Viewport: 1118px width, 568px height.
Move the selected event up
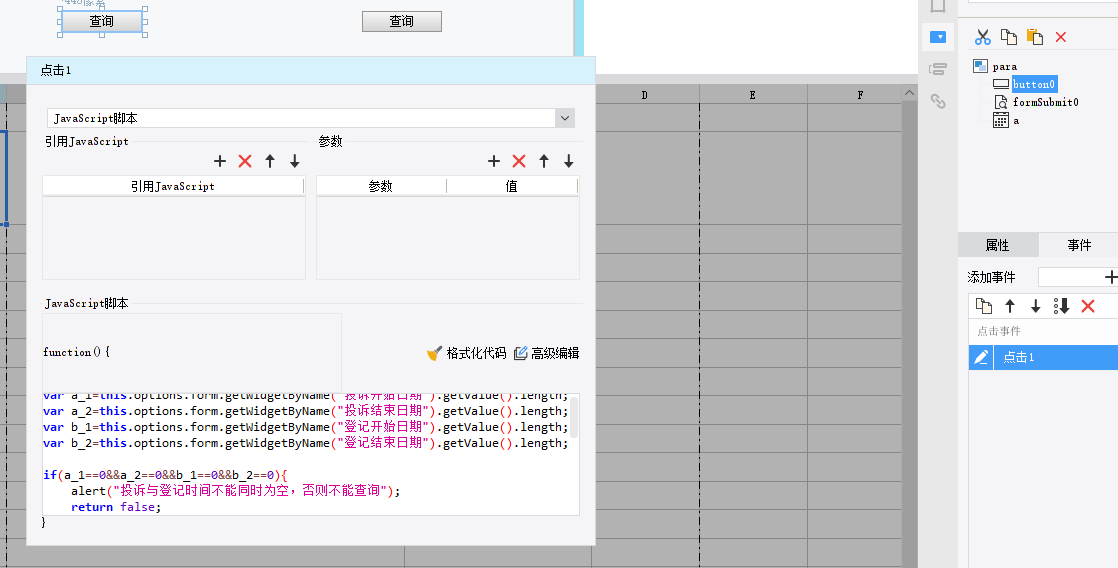[1010, 306]
